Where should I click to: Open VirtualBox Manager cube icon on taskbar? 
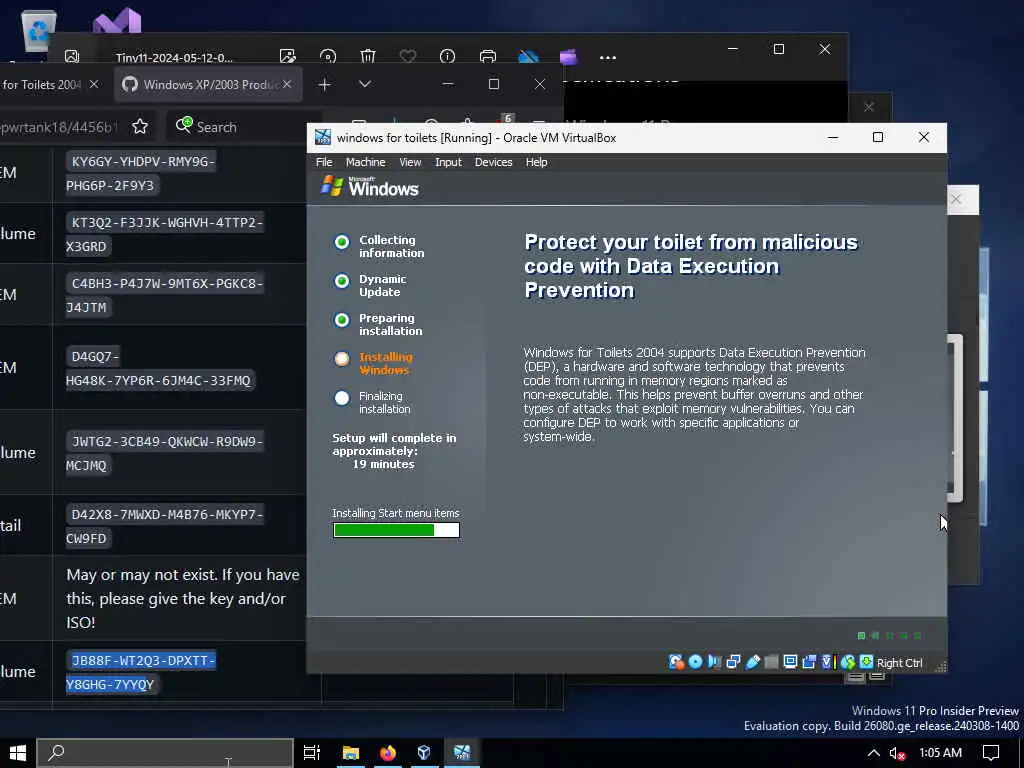tap(424, 753)
